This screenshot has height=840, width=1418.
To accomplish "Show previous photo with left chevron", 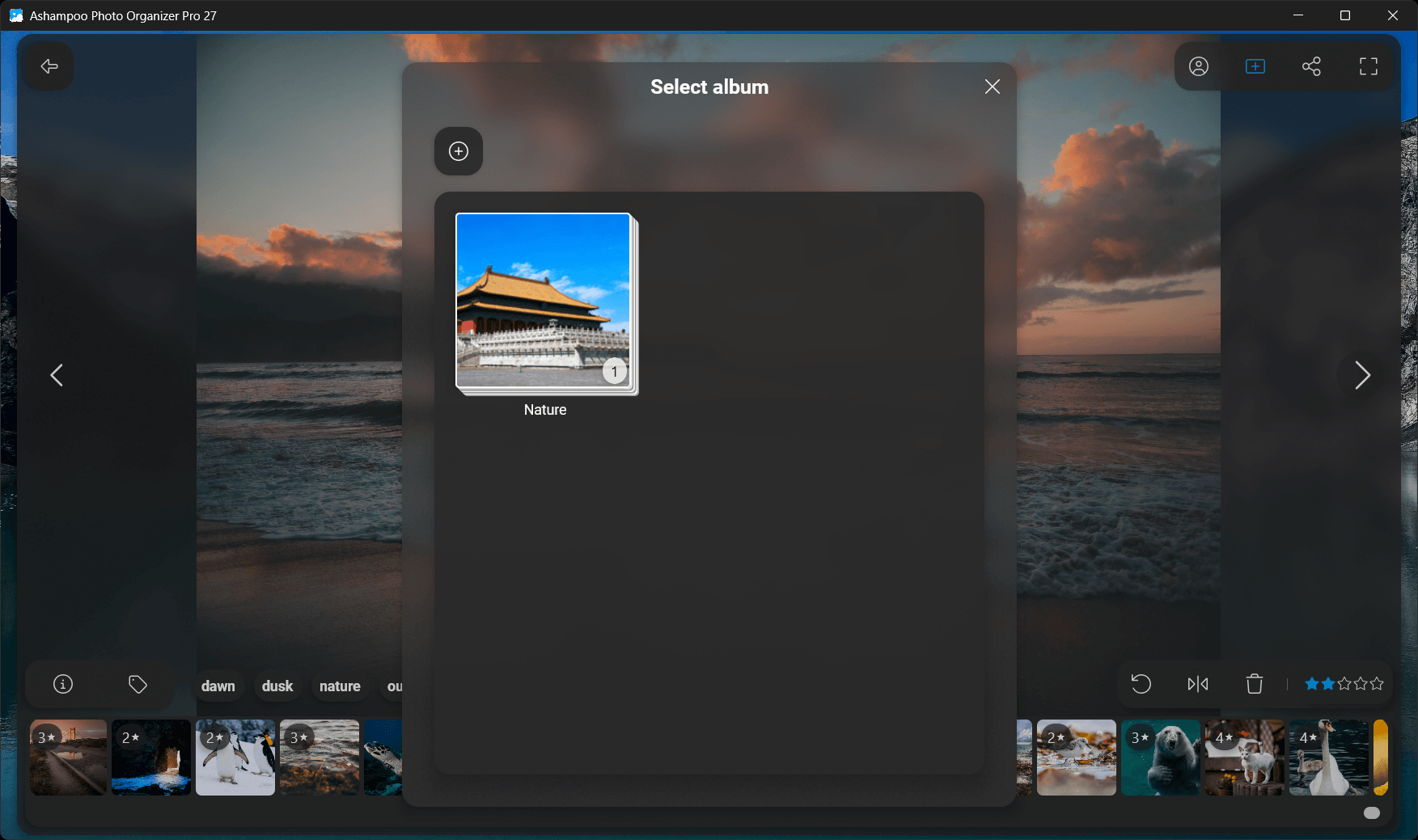I will point(57,375).
